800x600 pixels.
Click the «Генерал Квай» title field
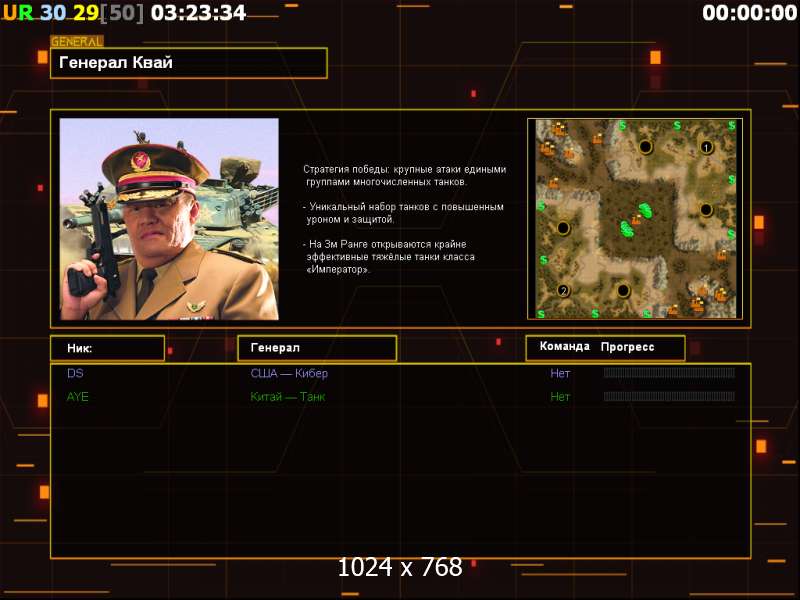click(x=189, y=63)
